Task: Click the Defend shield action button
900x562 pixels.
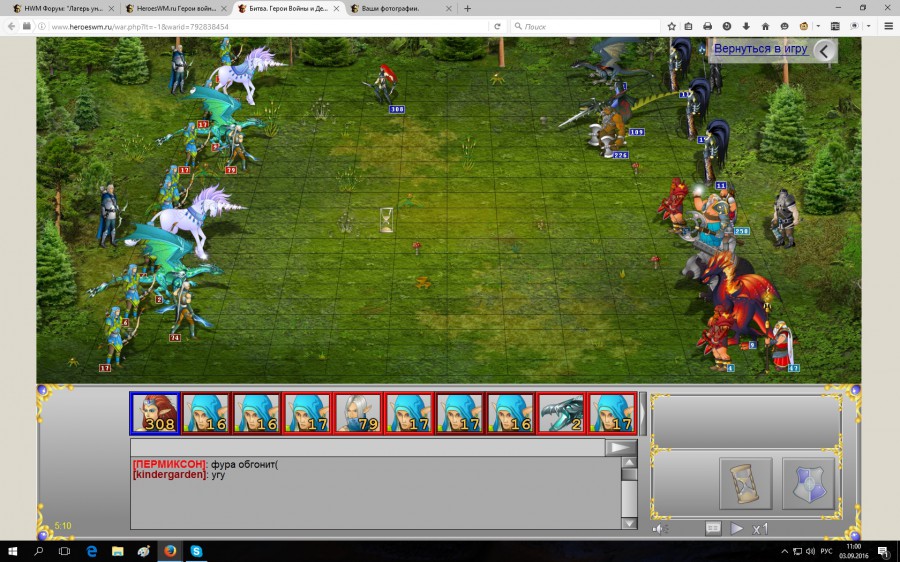Action: coord(808,483)
